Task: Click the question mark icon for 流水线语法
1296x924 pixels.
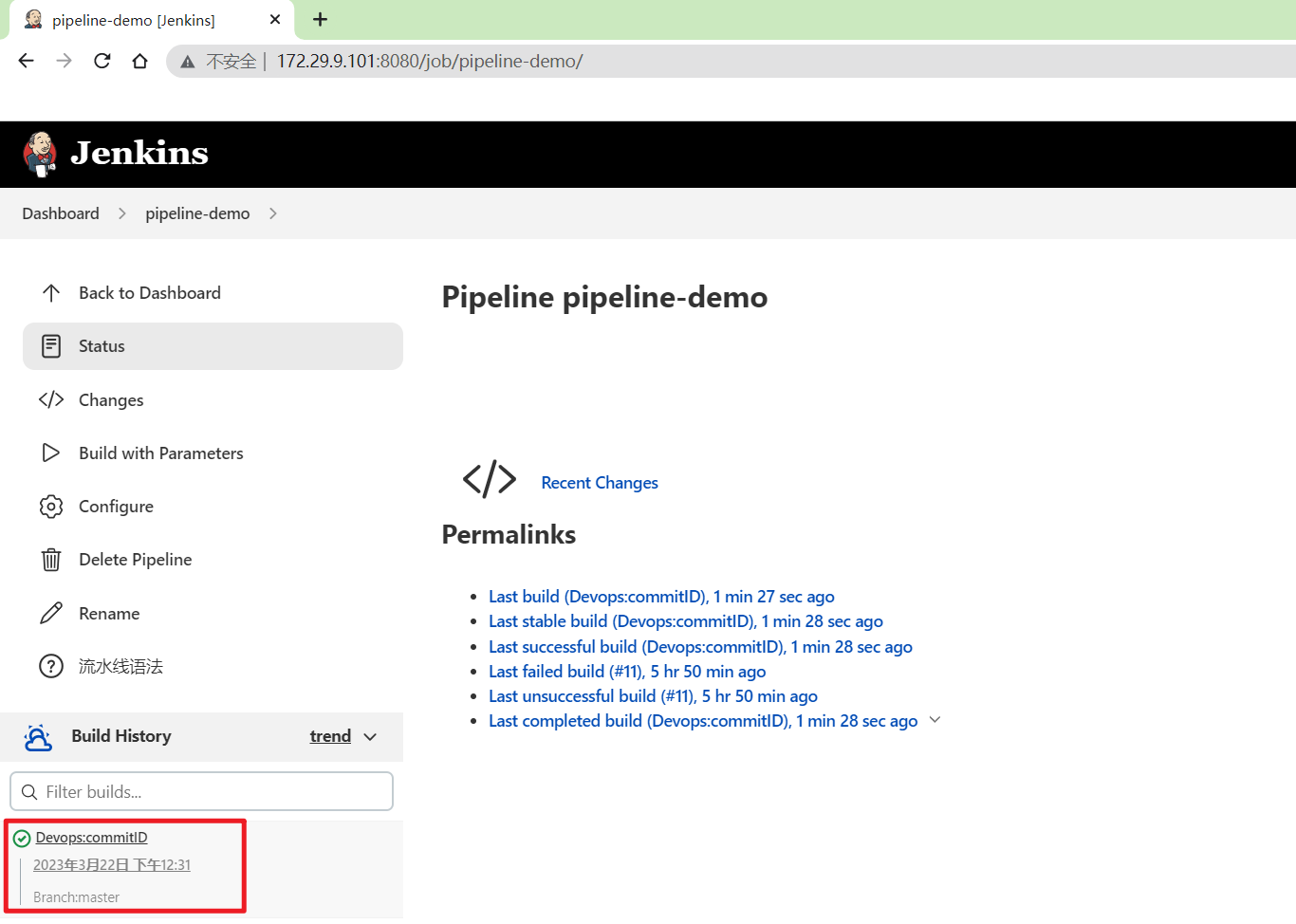Action: coord(51,666)
